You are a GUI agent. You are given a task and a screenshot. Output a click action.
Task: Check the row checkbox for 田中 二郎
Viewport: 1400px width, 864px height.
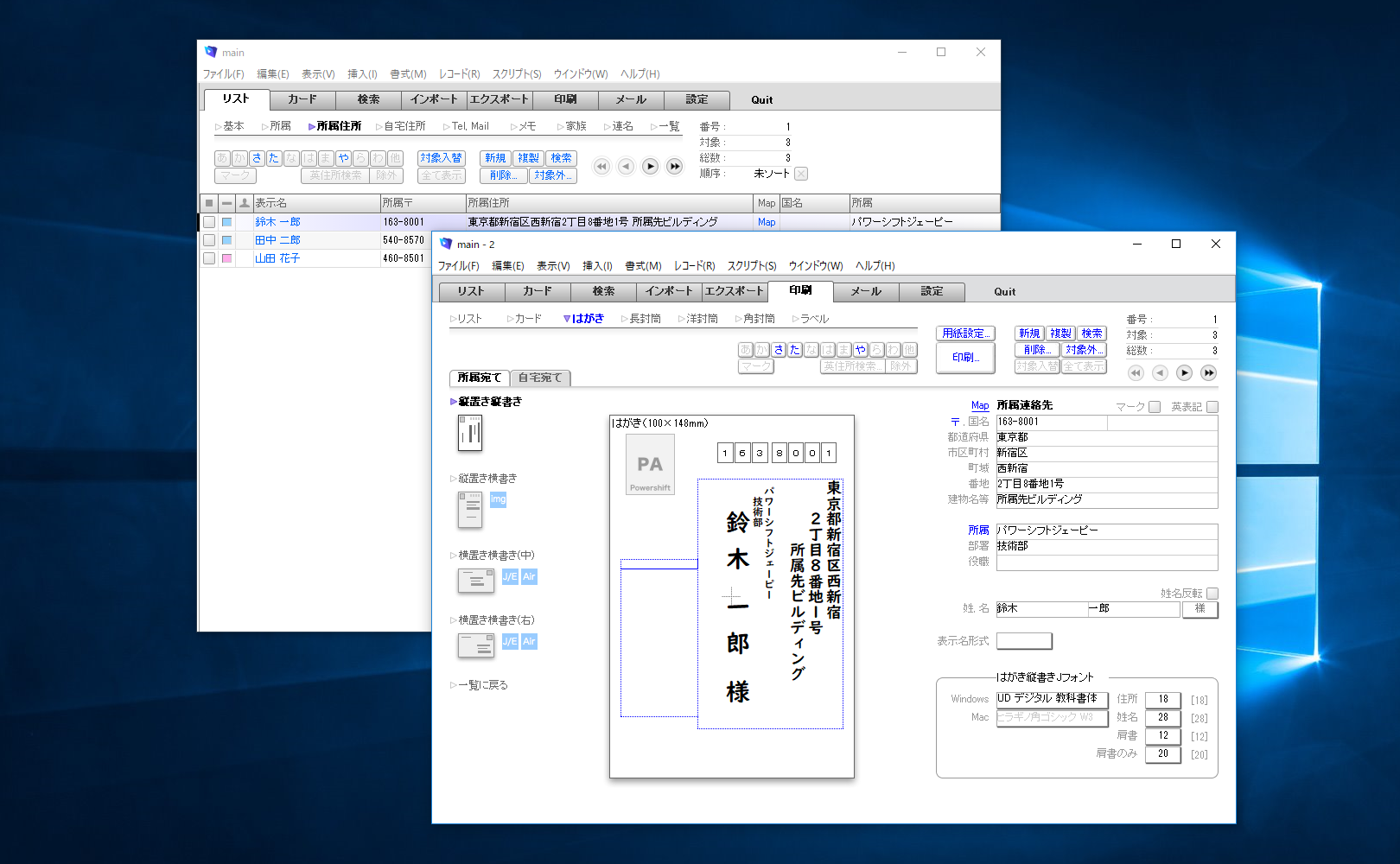pos(209,240)
